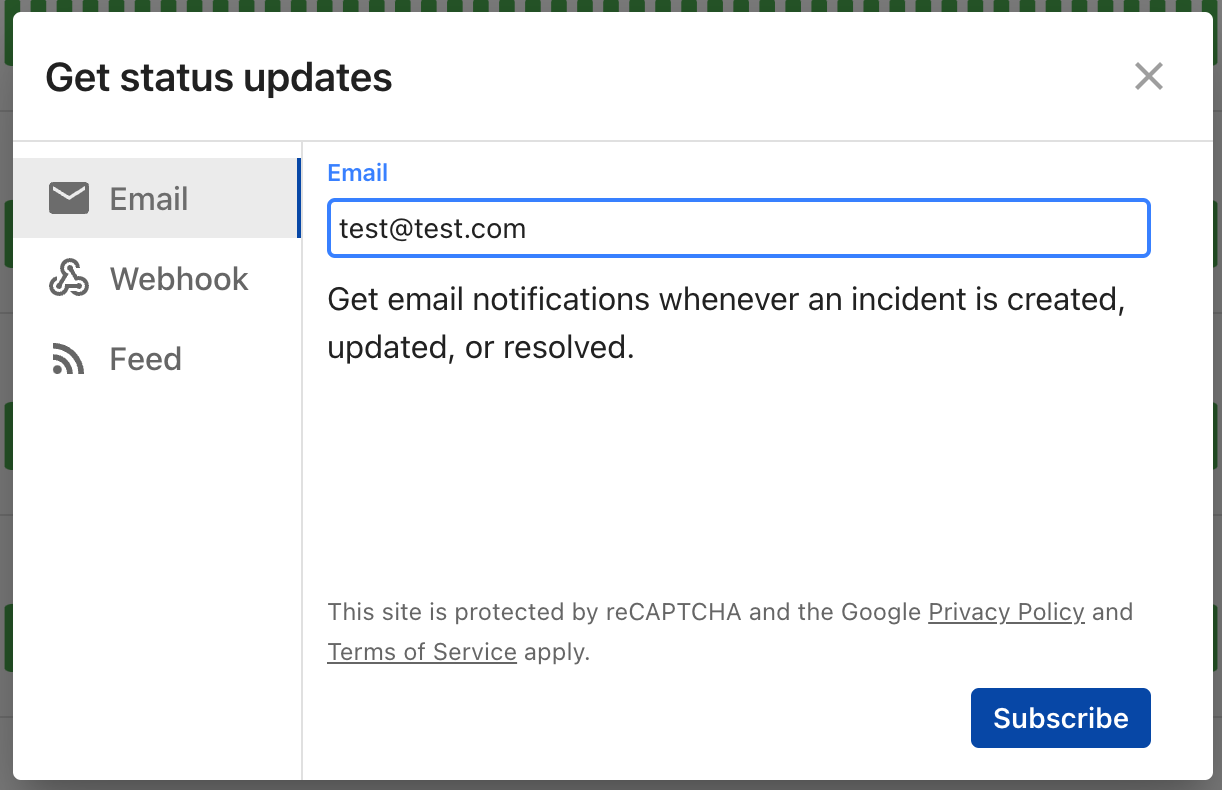
Task: Click the Webhook knot icon
Action: point(69,278)
